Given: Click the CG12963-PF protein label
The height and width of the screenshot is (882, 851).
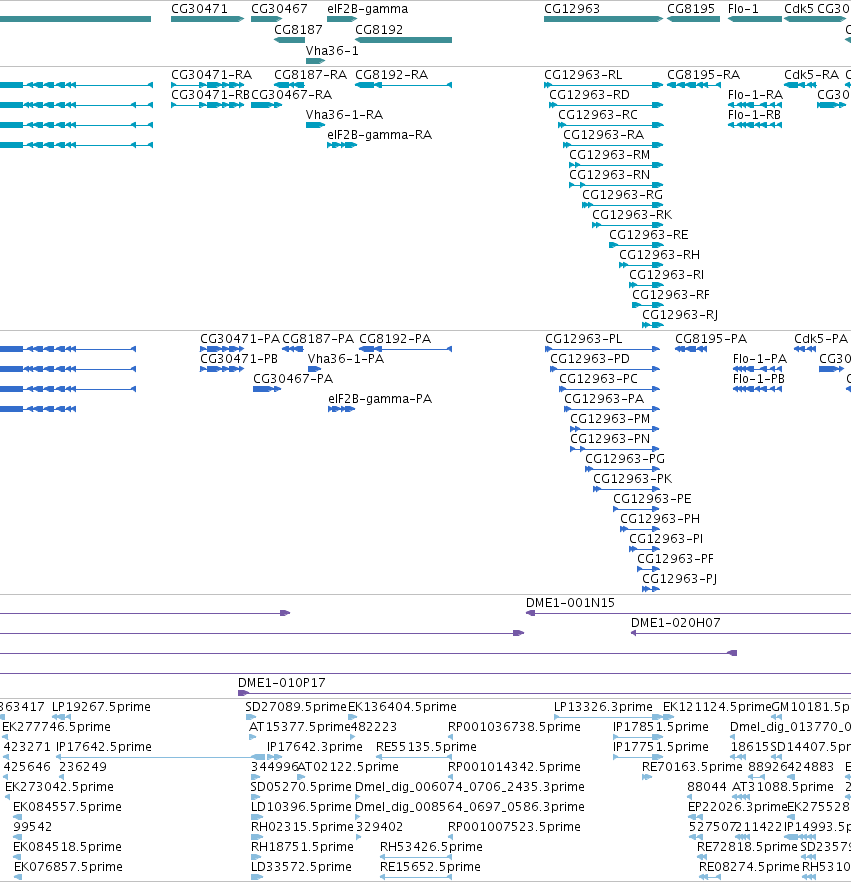Looking at the screenshot, I should click(676, 559).
